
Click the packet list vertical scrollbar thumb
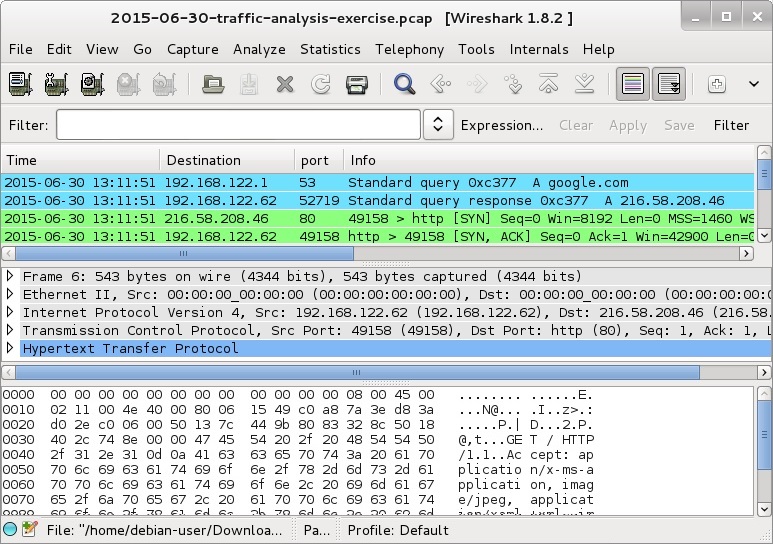pos(764,174)
